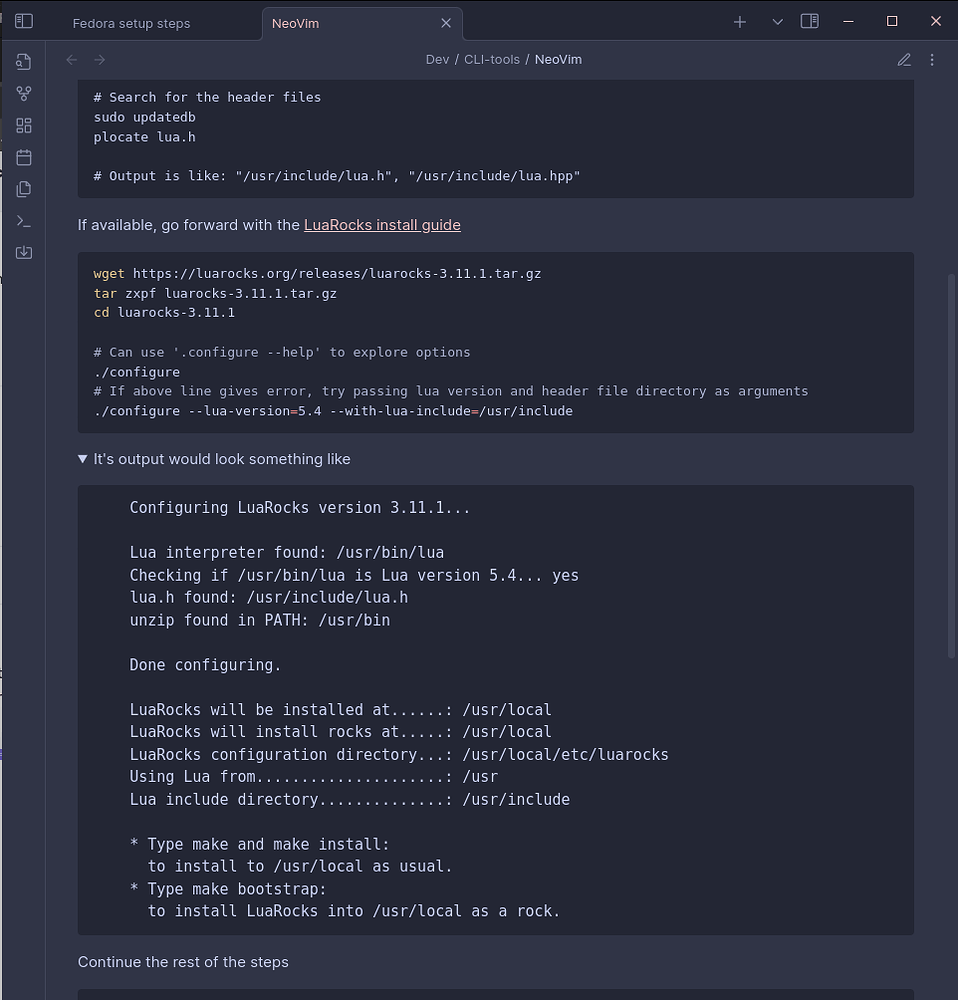
Task: Click 'LuaRocks configuration directory' output line
Action: point(399,754)
